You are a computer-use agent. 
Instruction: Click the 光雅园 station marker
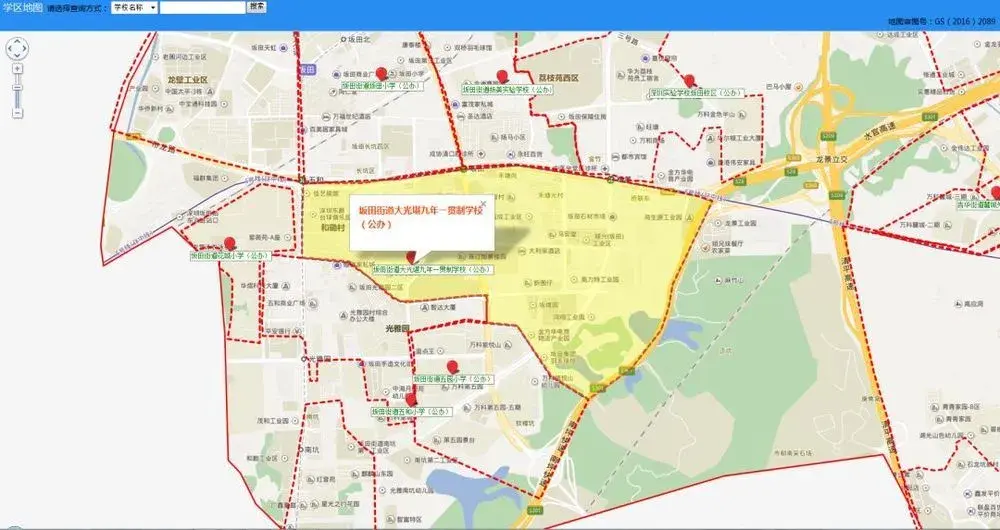pyautogui.click(x=304, y=359)
